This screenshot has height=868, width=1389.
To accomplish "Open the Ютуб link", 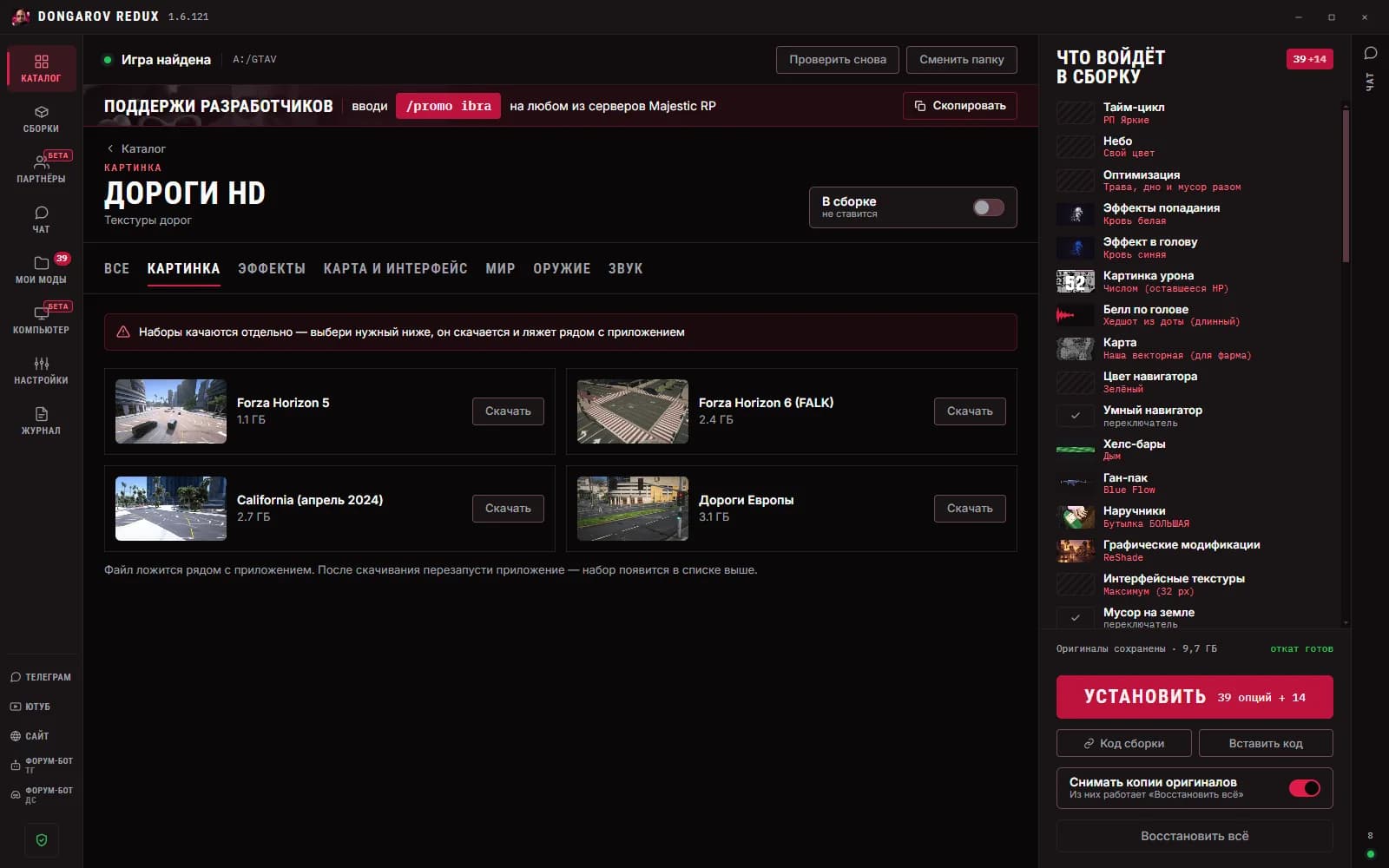I will pos(41,707).
